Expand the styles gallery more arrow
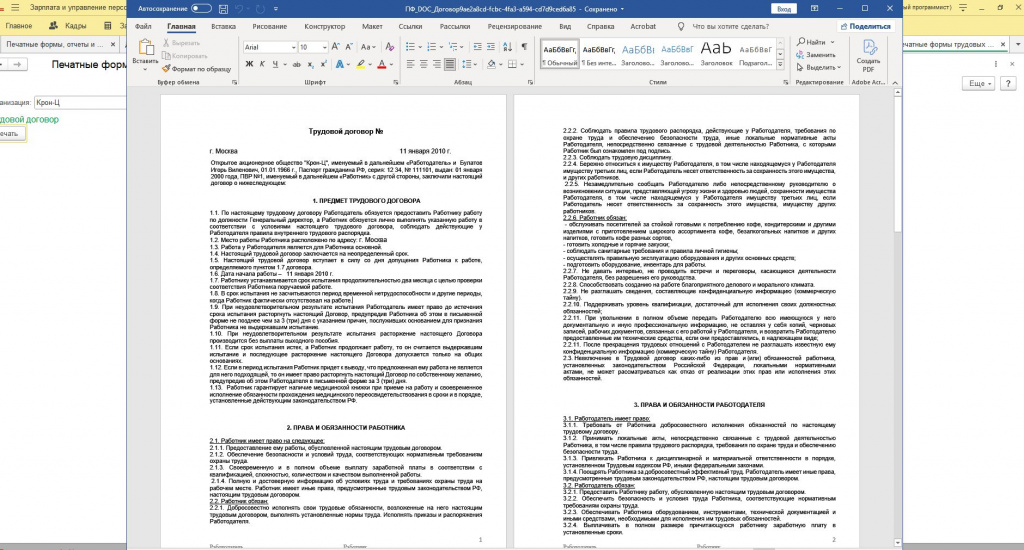The height and width of the screenshot is (550, 1024). point(780,65)
